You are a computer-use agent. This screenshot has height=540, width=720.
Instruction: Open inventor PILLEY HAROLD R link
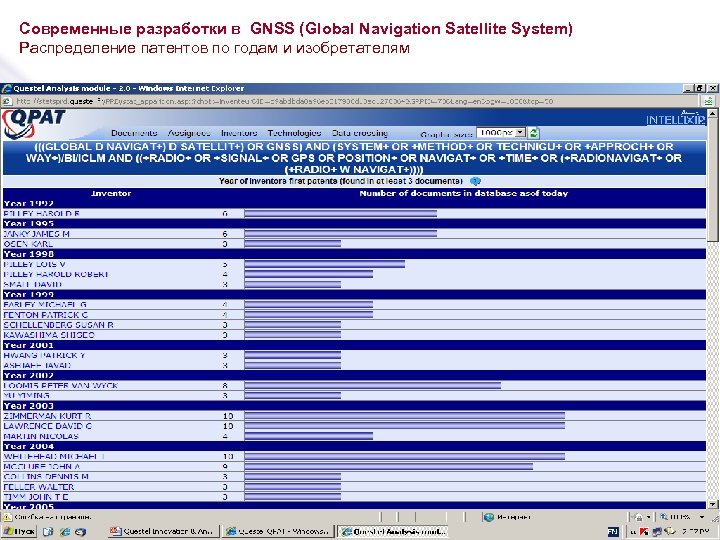[42, 214]
